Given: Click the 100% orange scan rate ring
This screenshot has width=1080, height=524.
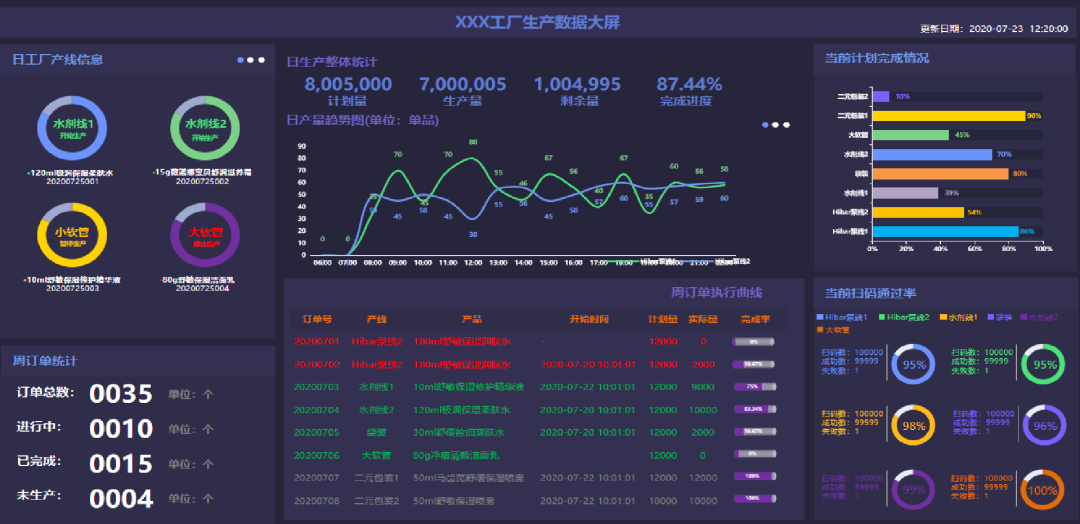Looking at the screenshot, I should point(1043,490).
